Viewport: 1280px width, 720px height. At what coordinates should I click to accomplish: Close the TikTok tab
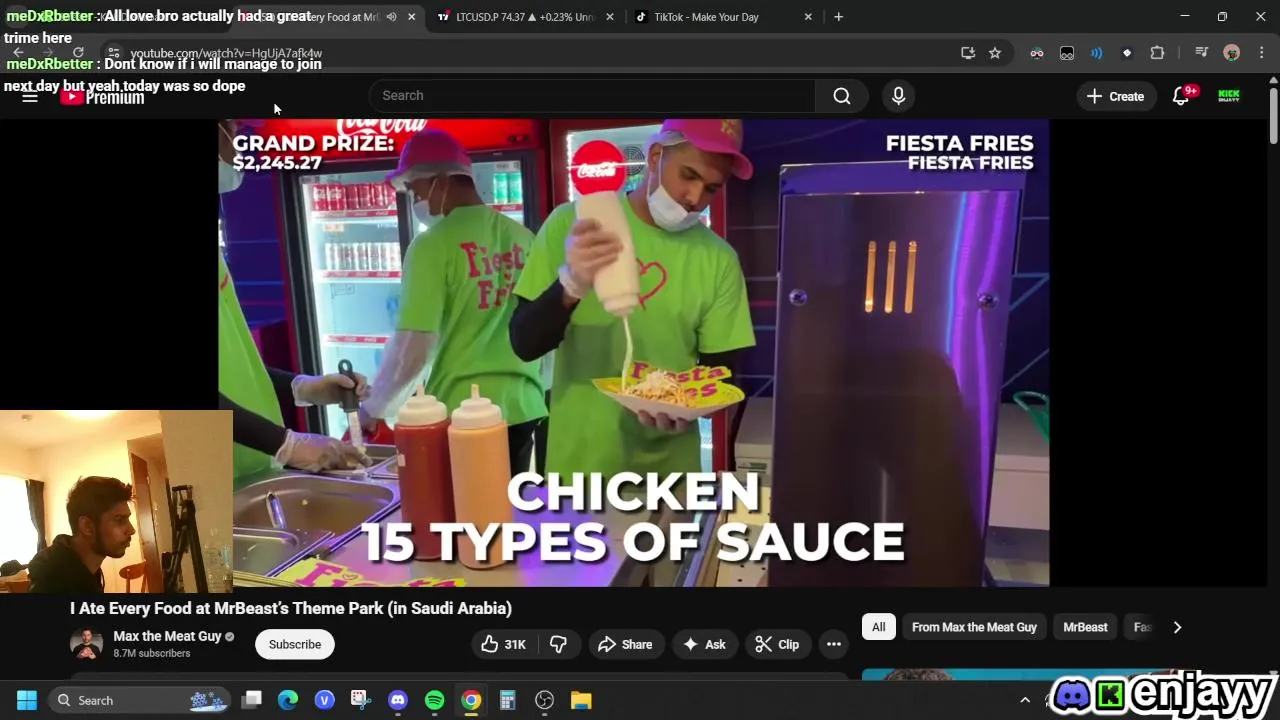pyautogui.click(x=808, y=17)
